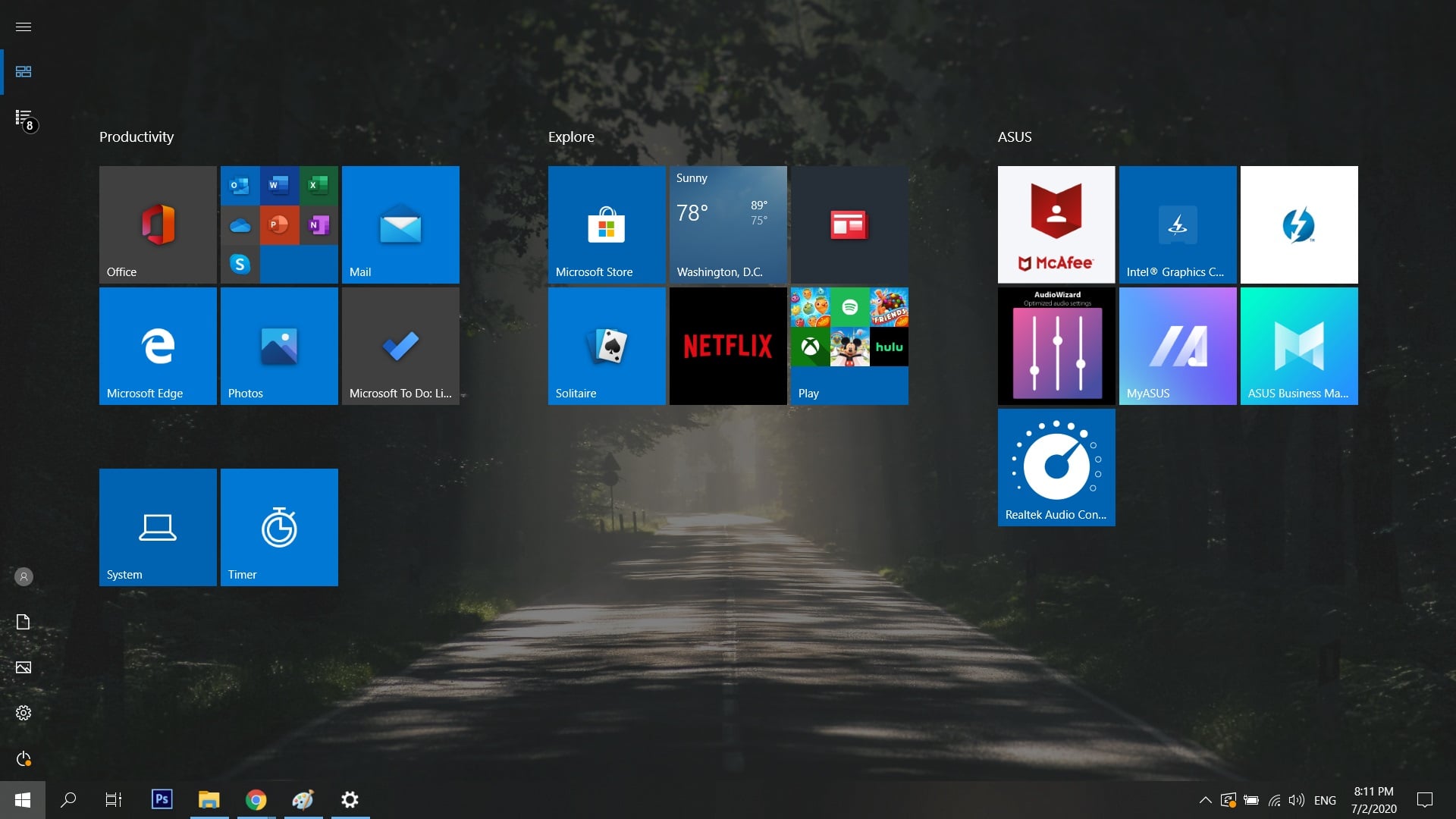Launch Microsoft Edge tile
Image resolution: width=1456 pixels, height=819 pixels.
(158, 346)
